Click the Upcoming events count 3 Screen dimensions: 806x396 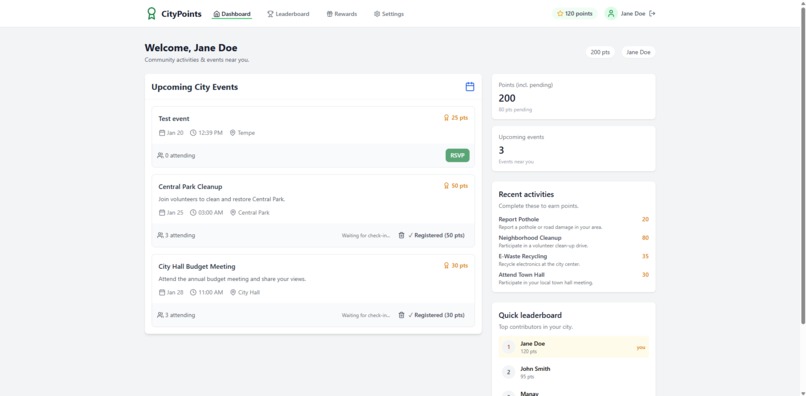pos(502,150)
